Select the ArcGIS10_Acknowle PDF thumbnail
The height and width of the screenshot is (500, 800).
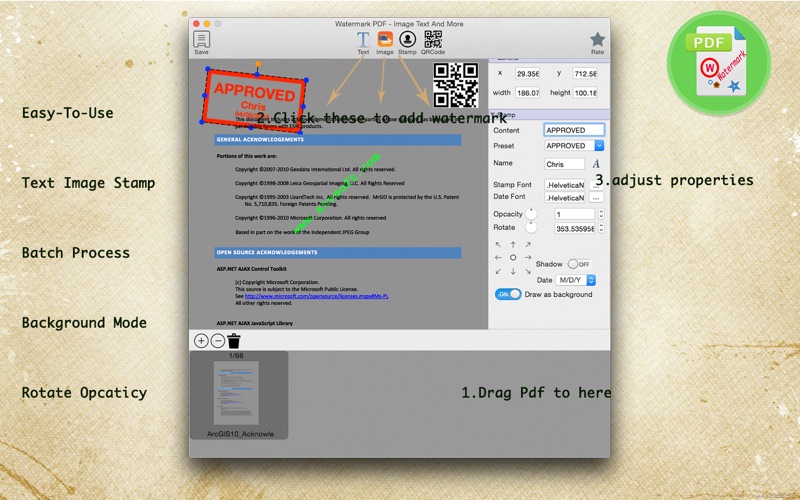click(239, 395)
